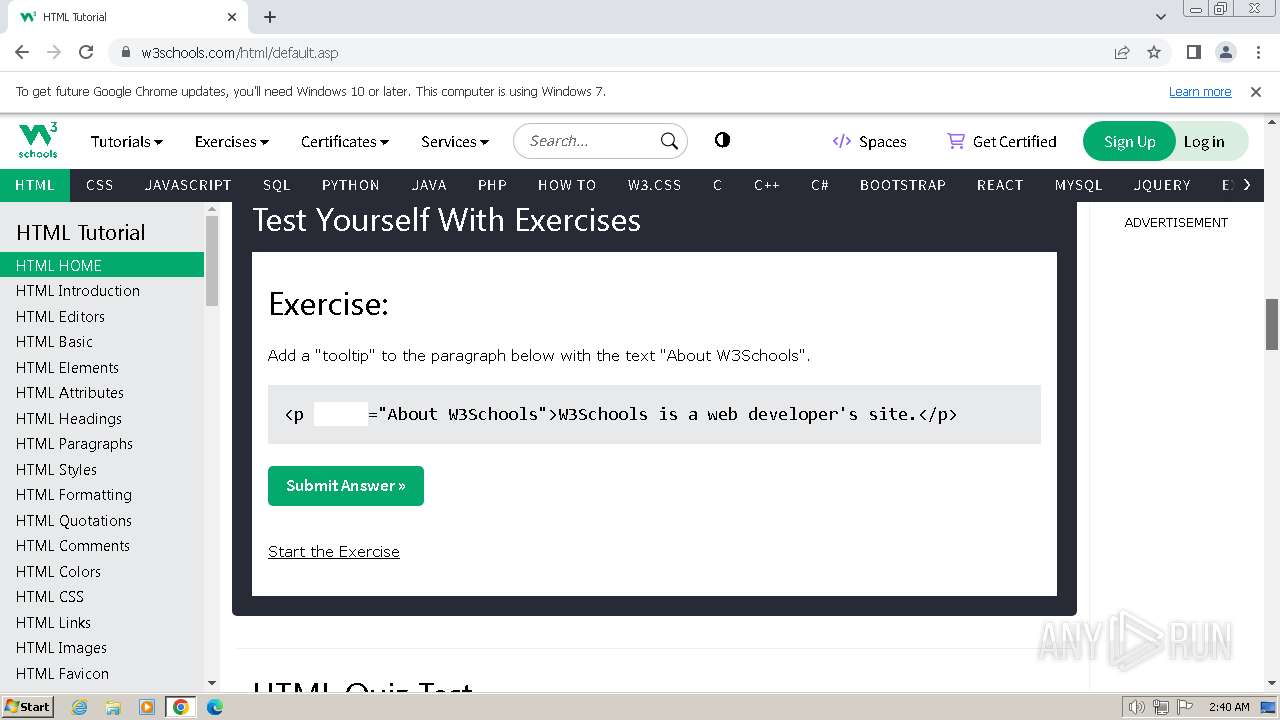The width and height of the screenshot is (1280, 720).
Task: Open File Explorer from taskbar
Action: tap(113, 707)
